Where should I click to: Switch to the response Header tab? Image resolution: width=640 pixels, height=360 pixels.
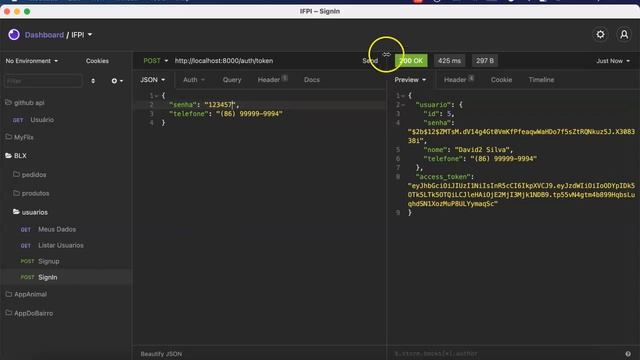pos(458,80)
